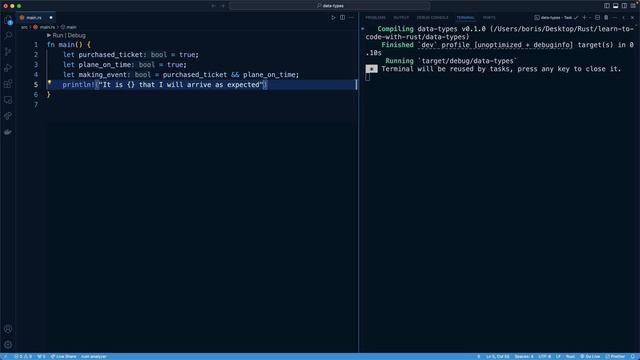640x360 pixels.
Task: Go forward using the navigation arrow
Action: pos(222,6)
